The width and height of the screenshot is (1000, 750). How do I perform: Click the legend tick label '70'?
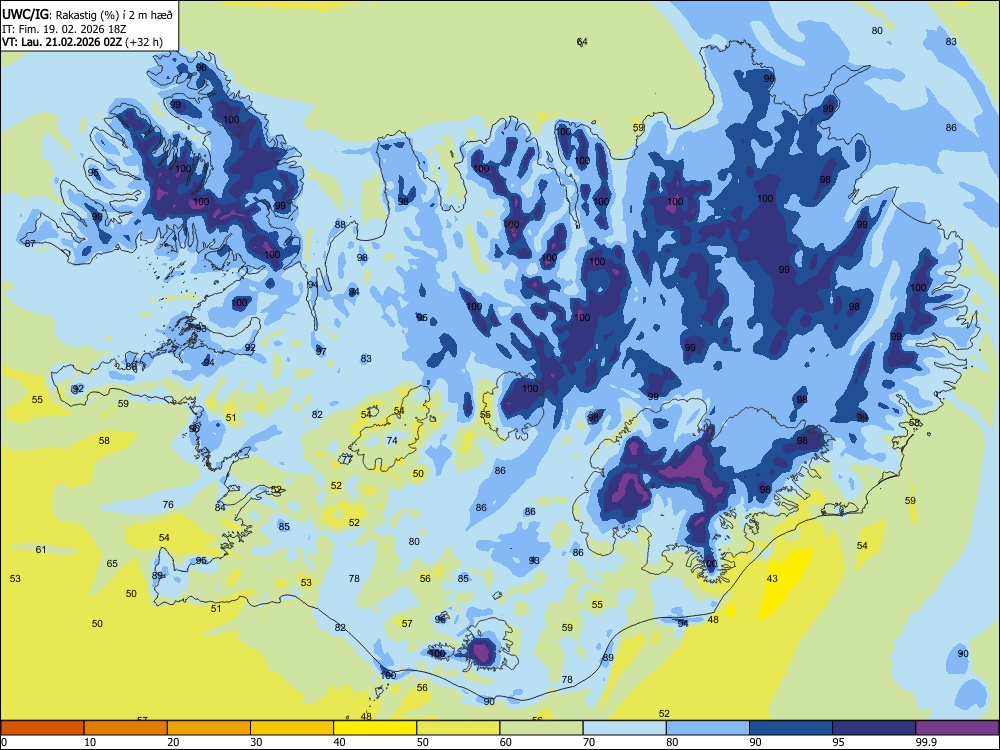coord(589,742)
